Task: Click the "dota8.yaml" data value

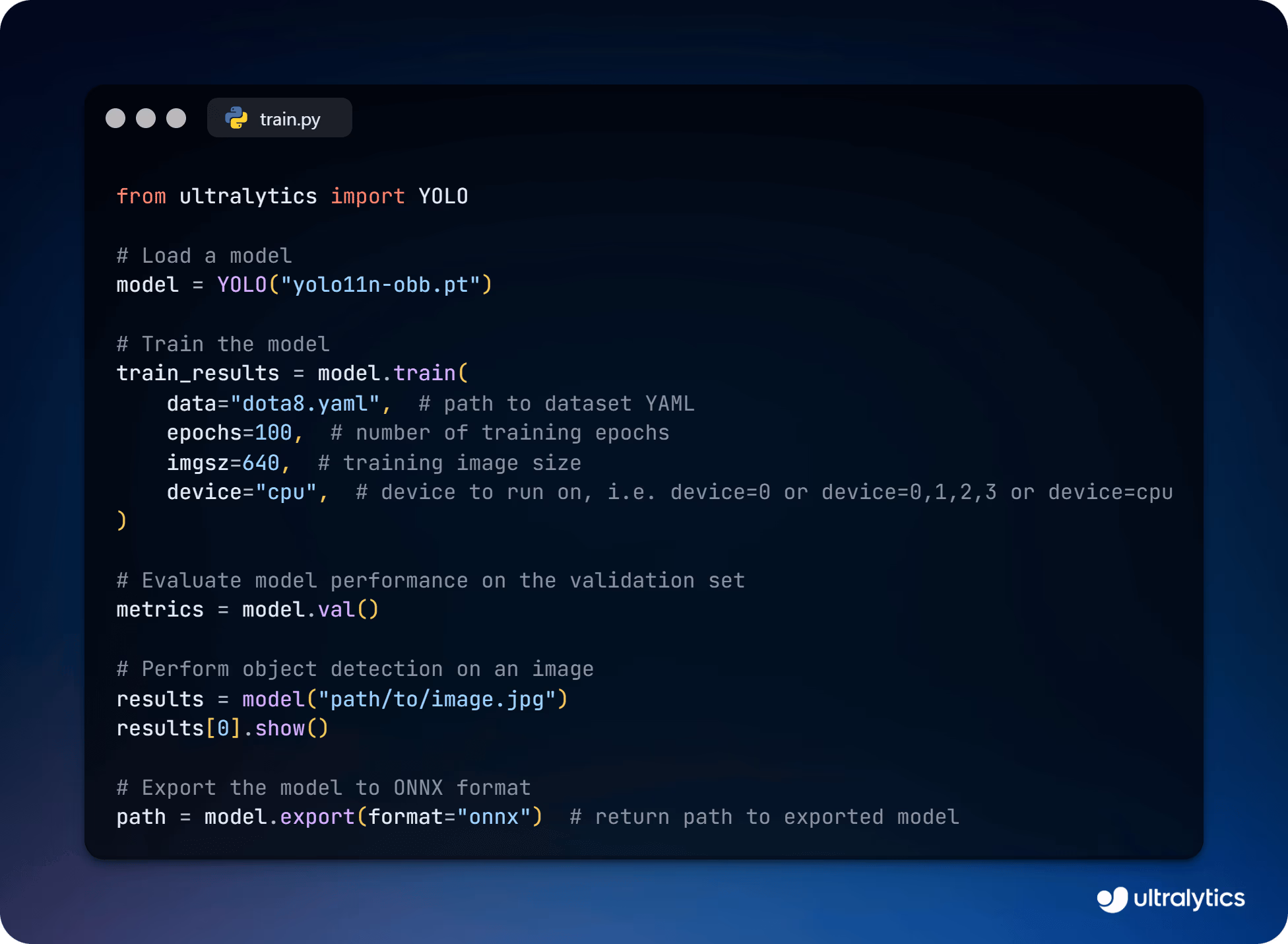Action: pyautogui.click(x=305, y=403)
